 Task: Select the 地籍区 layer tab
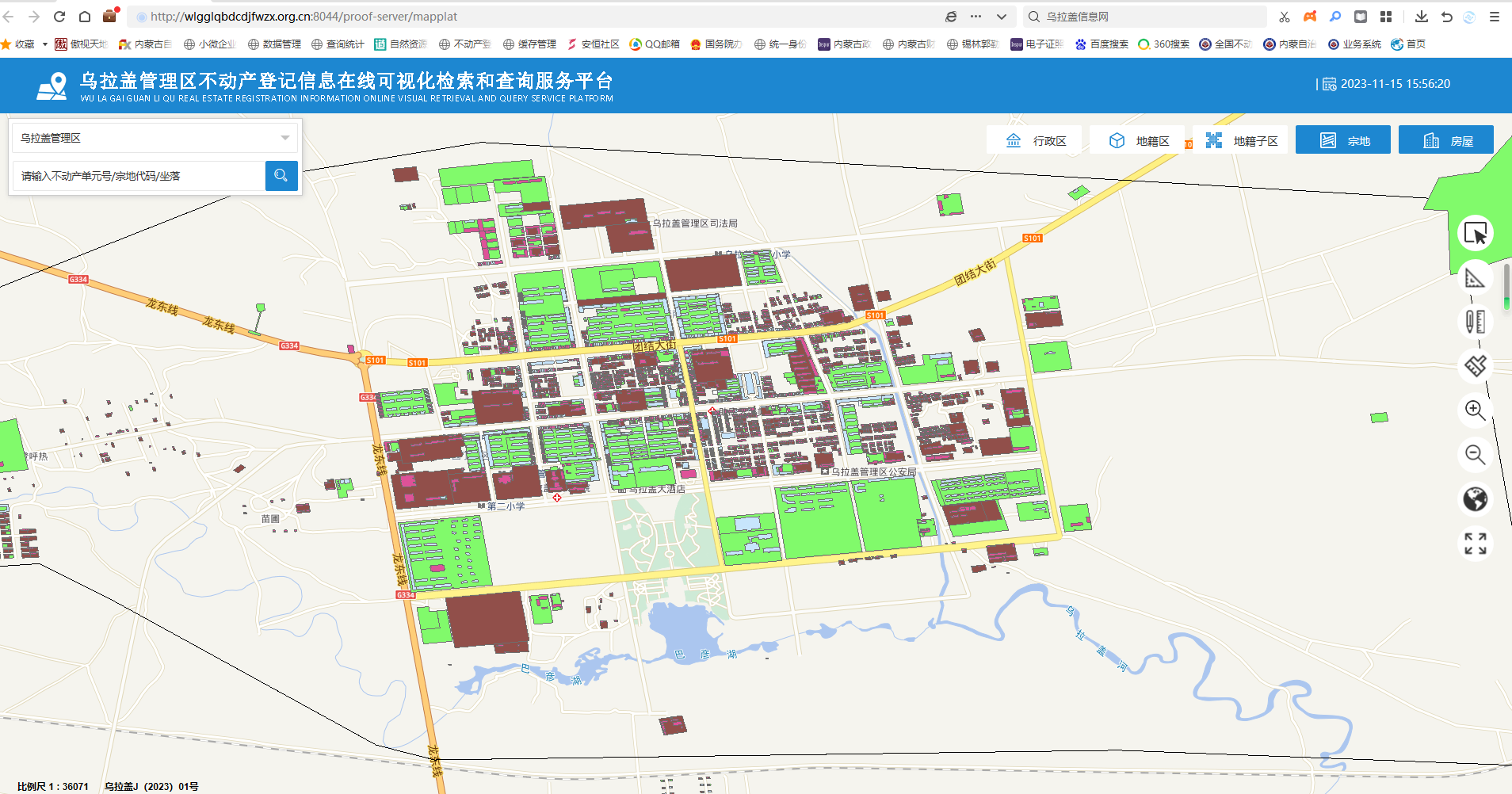(1137, 141)
